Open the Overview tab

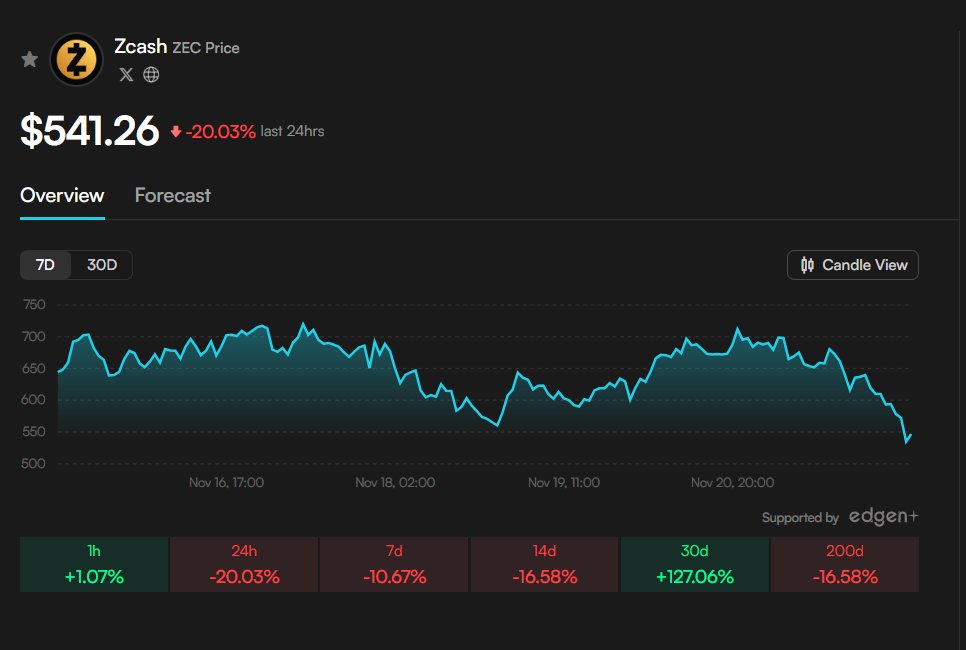pos(61,195)
